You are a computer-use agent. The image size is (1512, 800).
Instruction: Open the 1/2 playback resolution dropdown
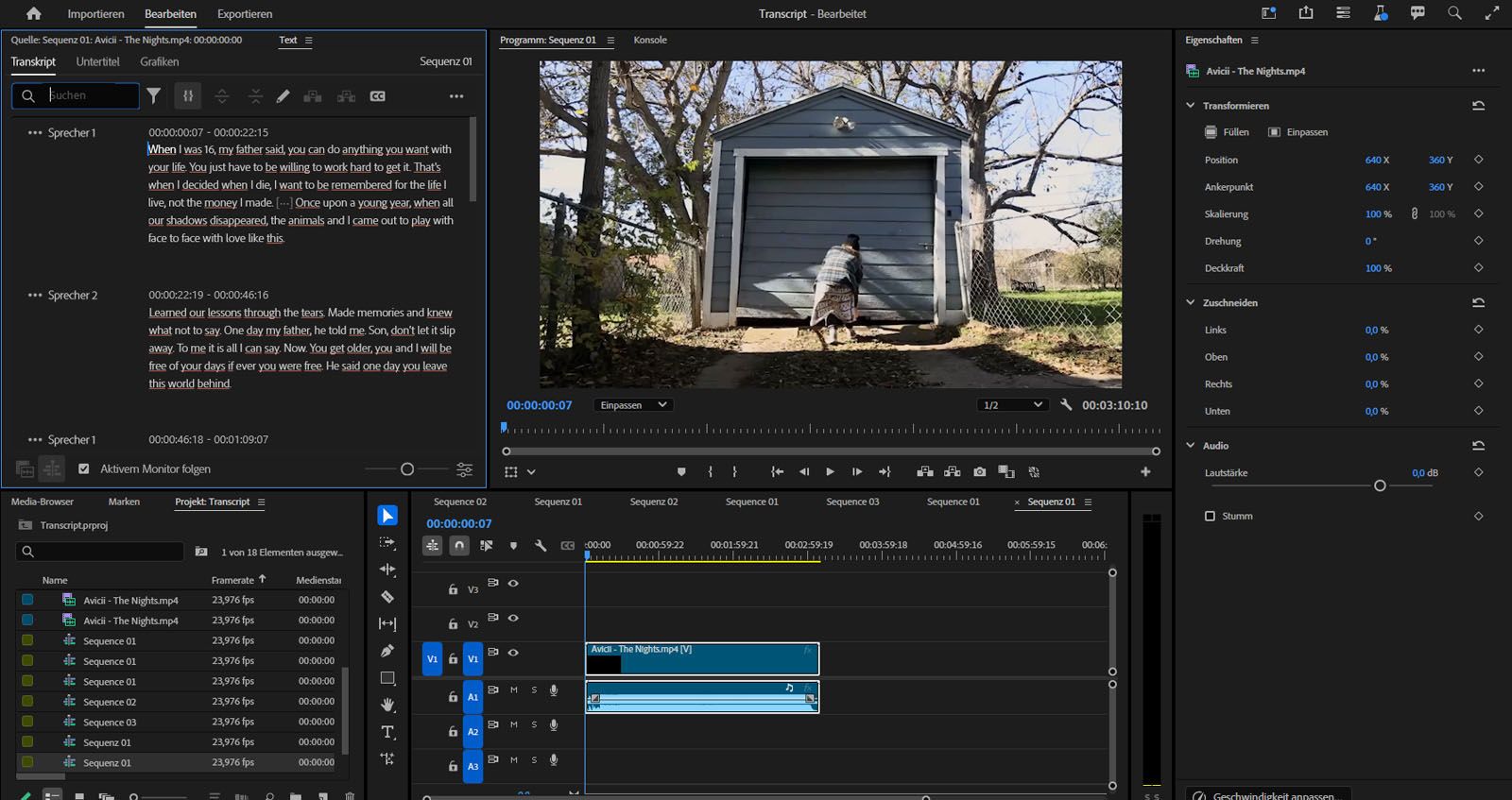tap(1012, 405)
